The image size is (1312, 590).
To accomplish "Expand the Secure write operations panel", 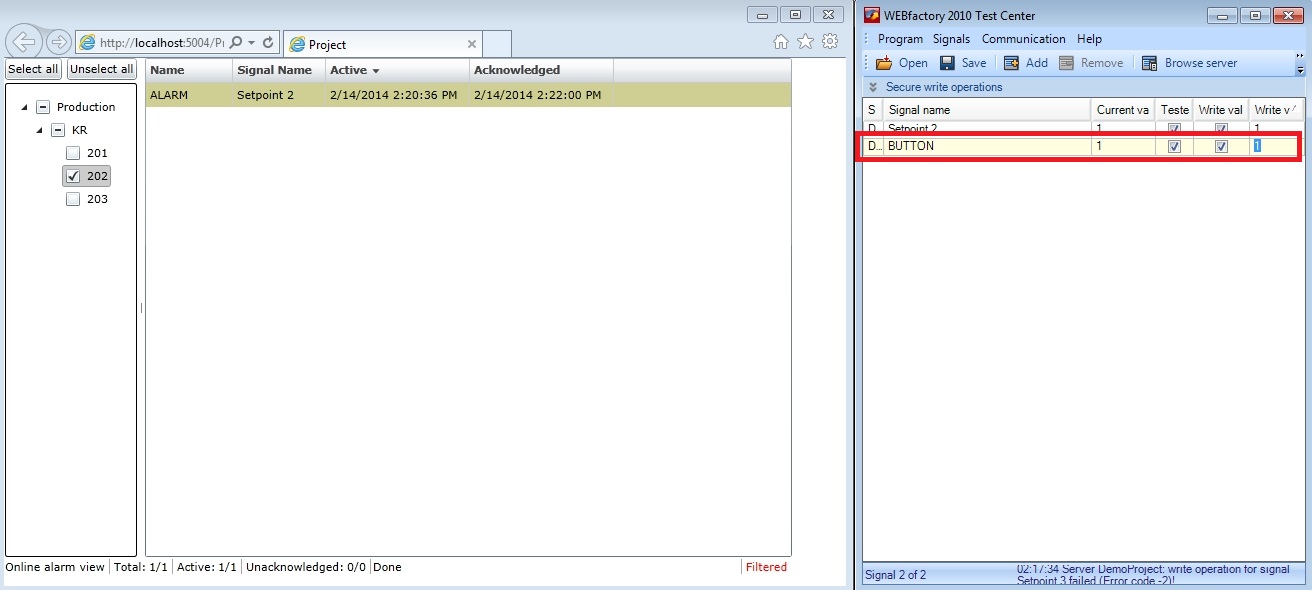I will coord(873,87).
